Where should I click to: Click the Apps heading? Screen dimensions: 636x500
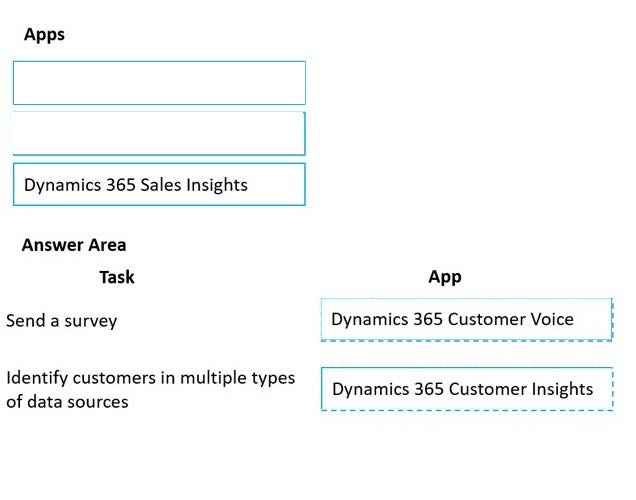coord(44,35)
